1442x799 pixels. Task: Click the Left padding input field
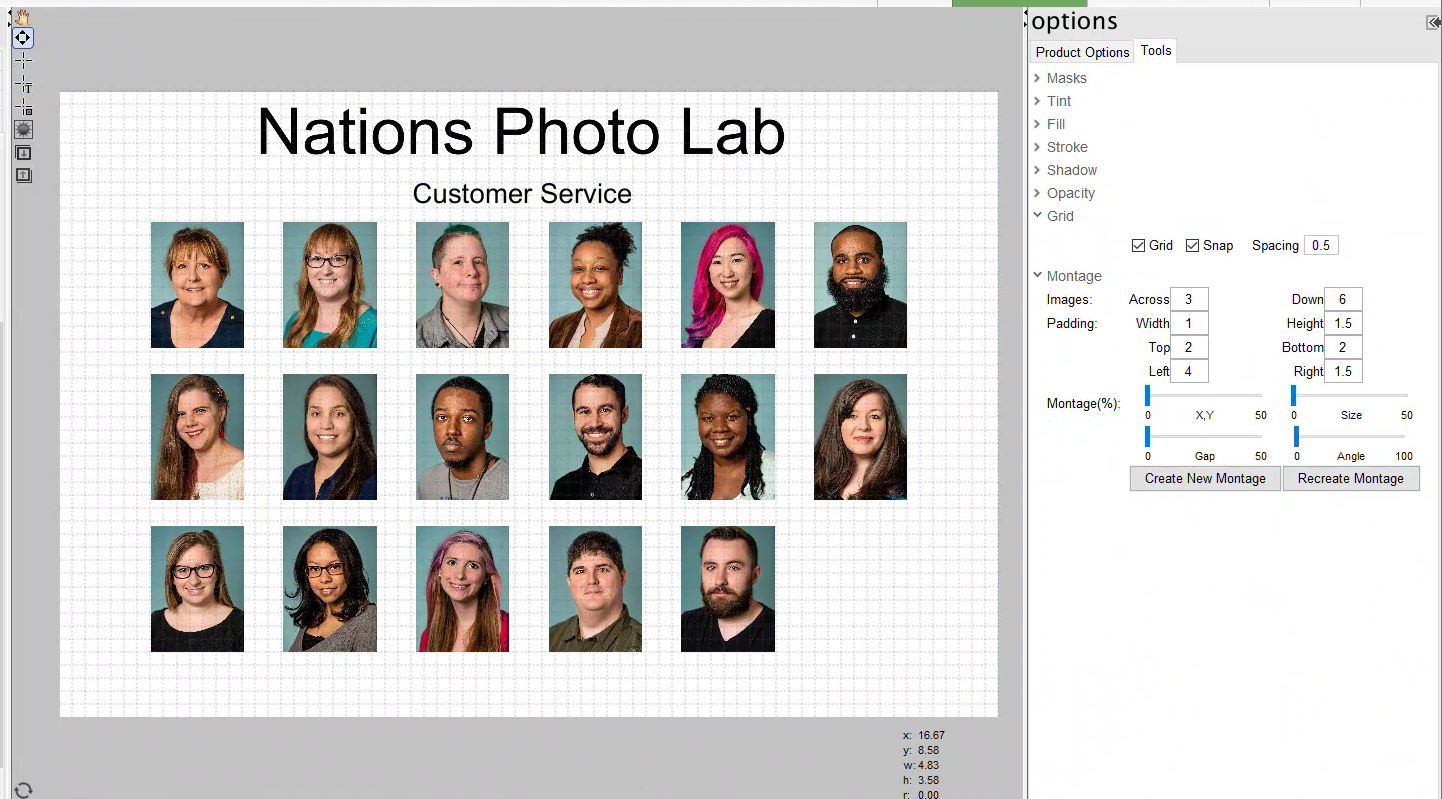click(1189, 371)
